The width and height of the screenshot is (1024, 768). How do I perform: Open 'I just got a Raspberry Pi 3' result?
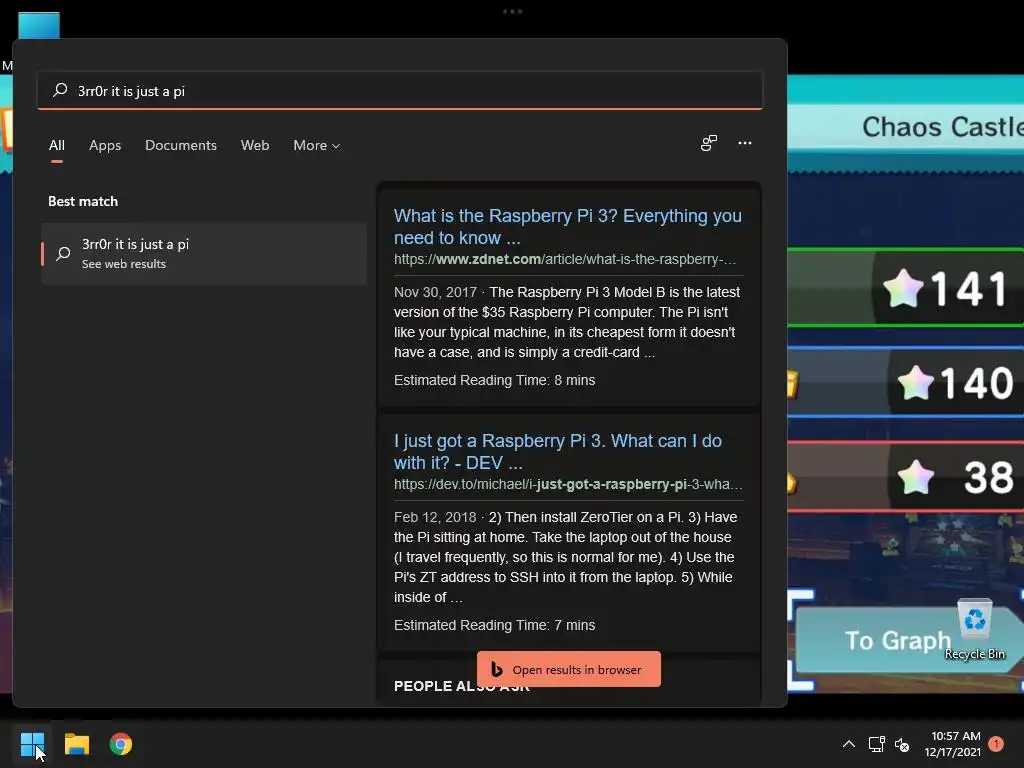click(x=558, y=451)
